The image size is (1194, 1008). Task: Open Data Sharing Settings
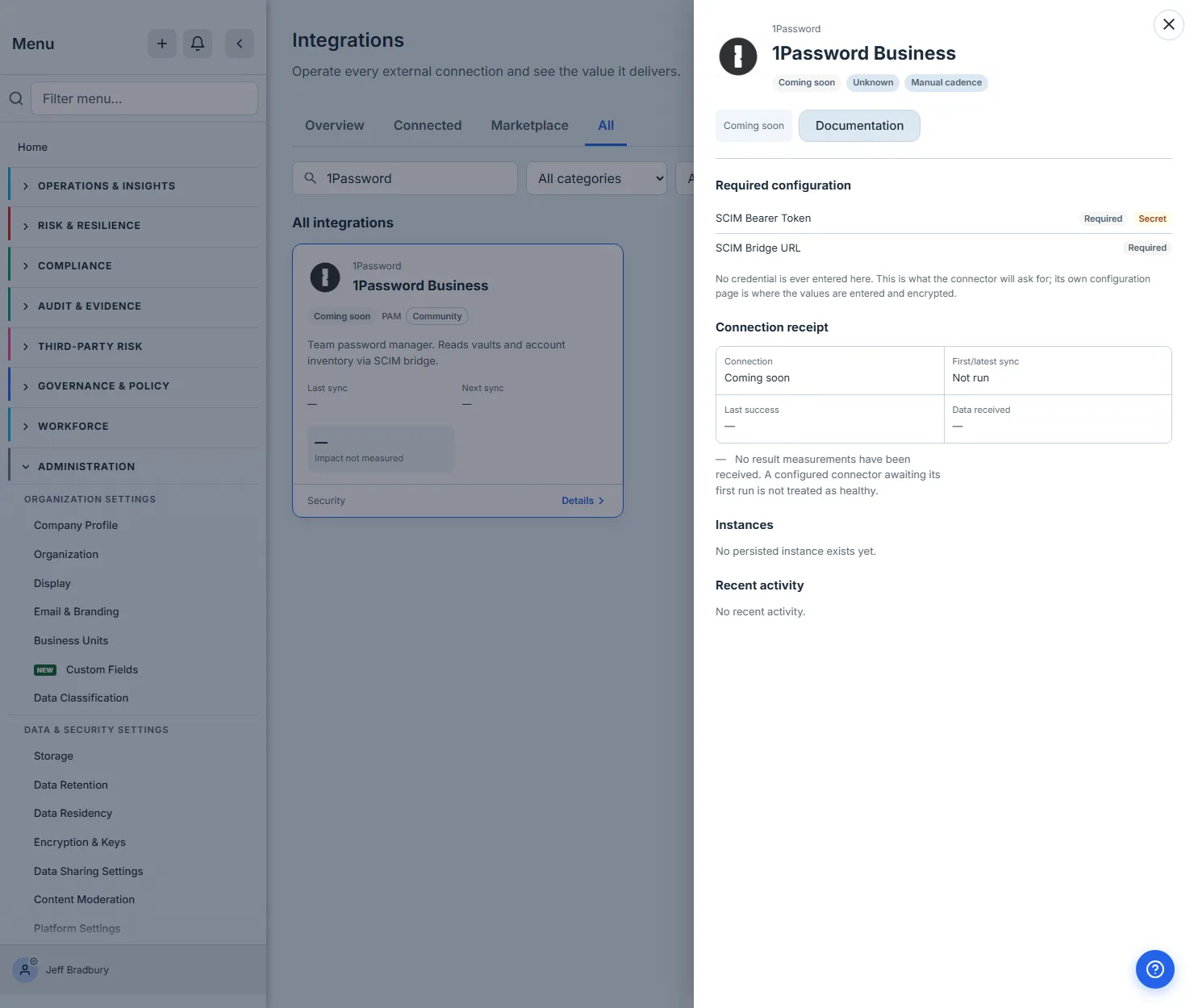(x=89, y=872)
